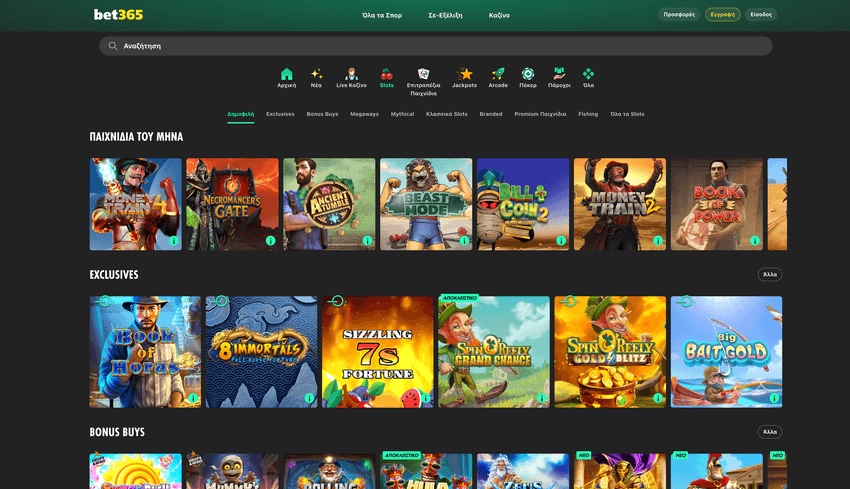
Task: Open Spin O'Reely Gold Blitz
Action: tap(610, 352)
